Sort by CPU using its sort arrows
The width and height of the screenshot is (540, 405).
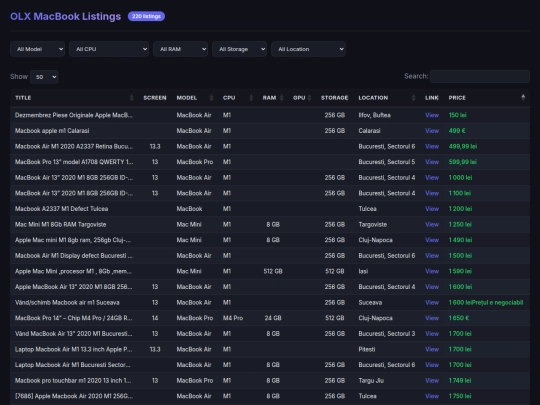click(251, 98)
